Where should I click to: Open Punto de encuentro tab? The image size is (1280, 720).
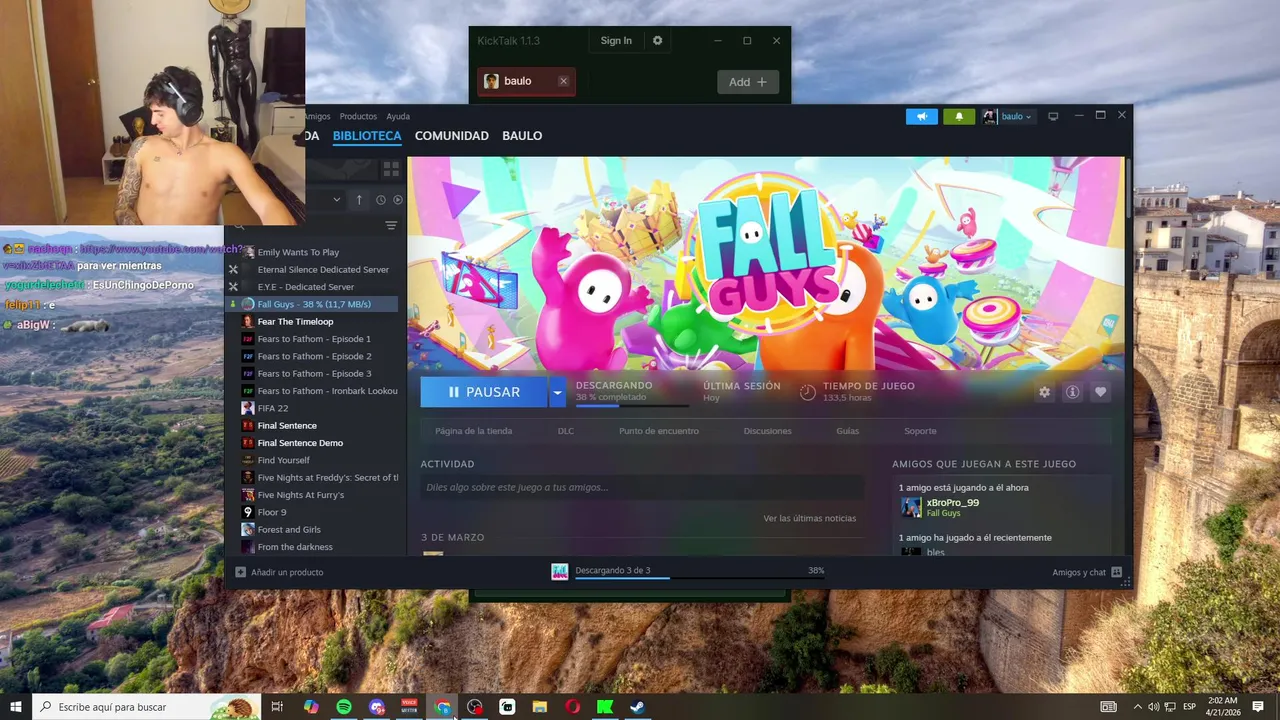(x=659, y=431)
